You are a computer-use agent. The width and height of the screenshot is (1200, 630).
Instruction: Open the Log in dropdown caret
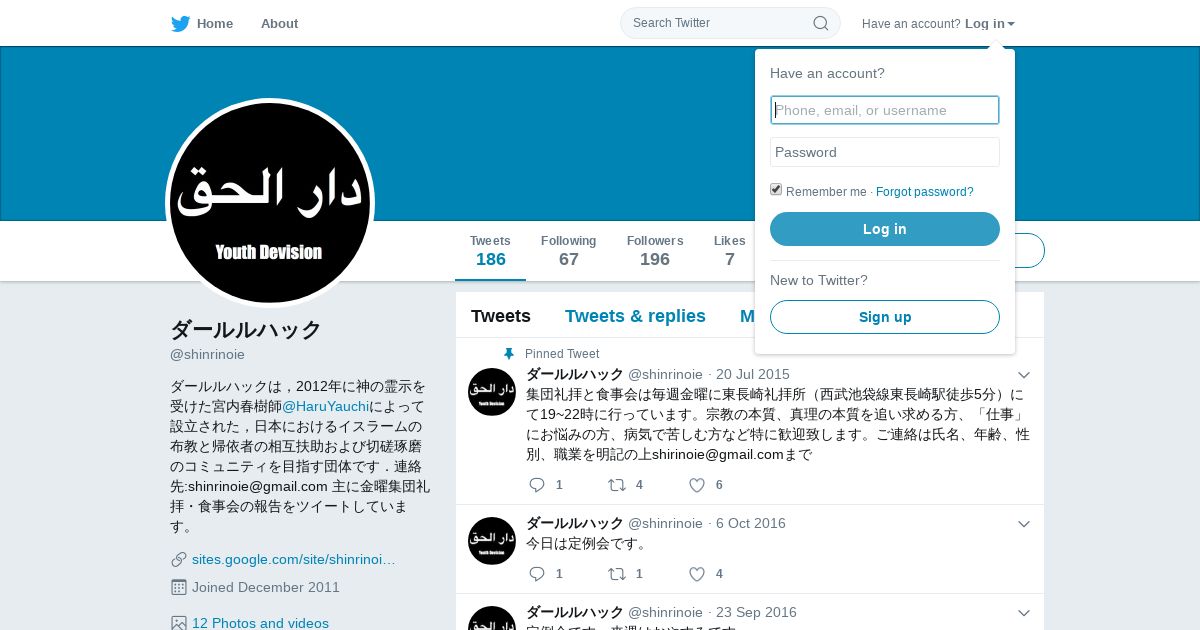(1011, 24)
